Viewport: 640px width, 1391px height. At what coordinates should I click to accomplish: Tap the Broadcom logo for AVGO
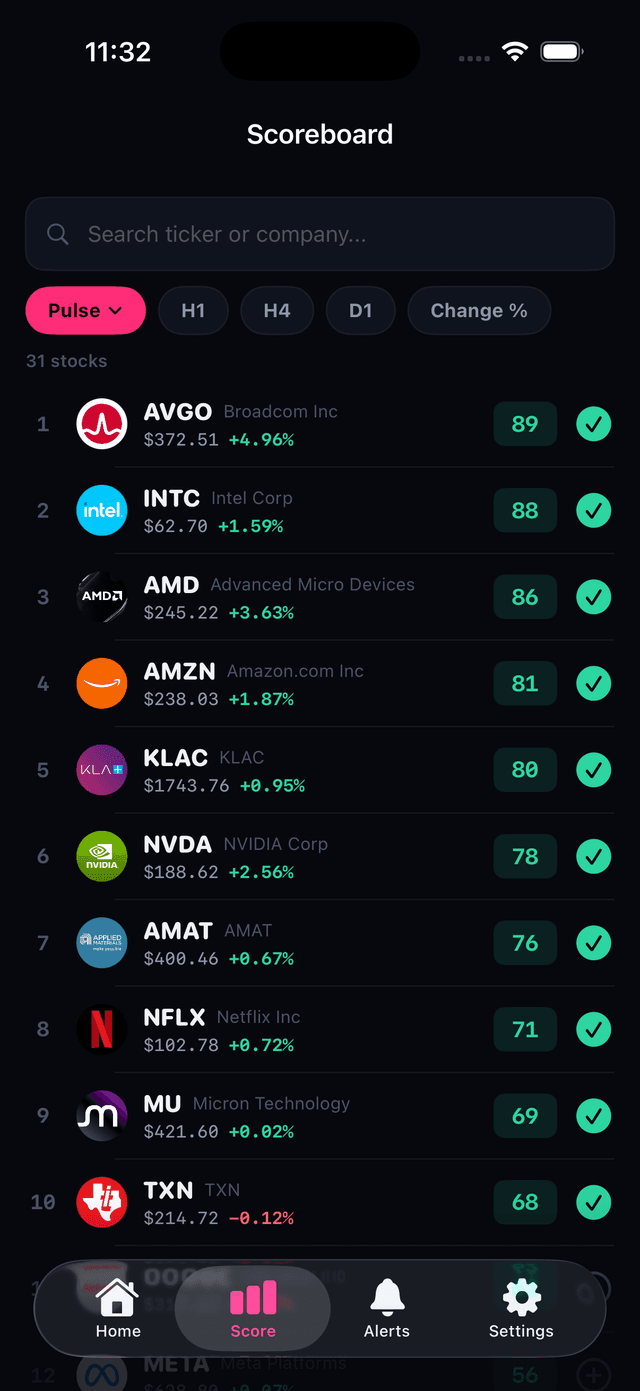[101, 424]
